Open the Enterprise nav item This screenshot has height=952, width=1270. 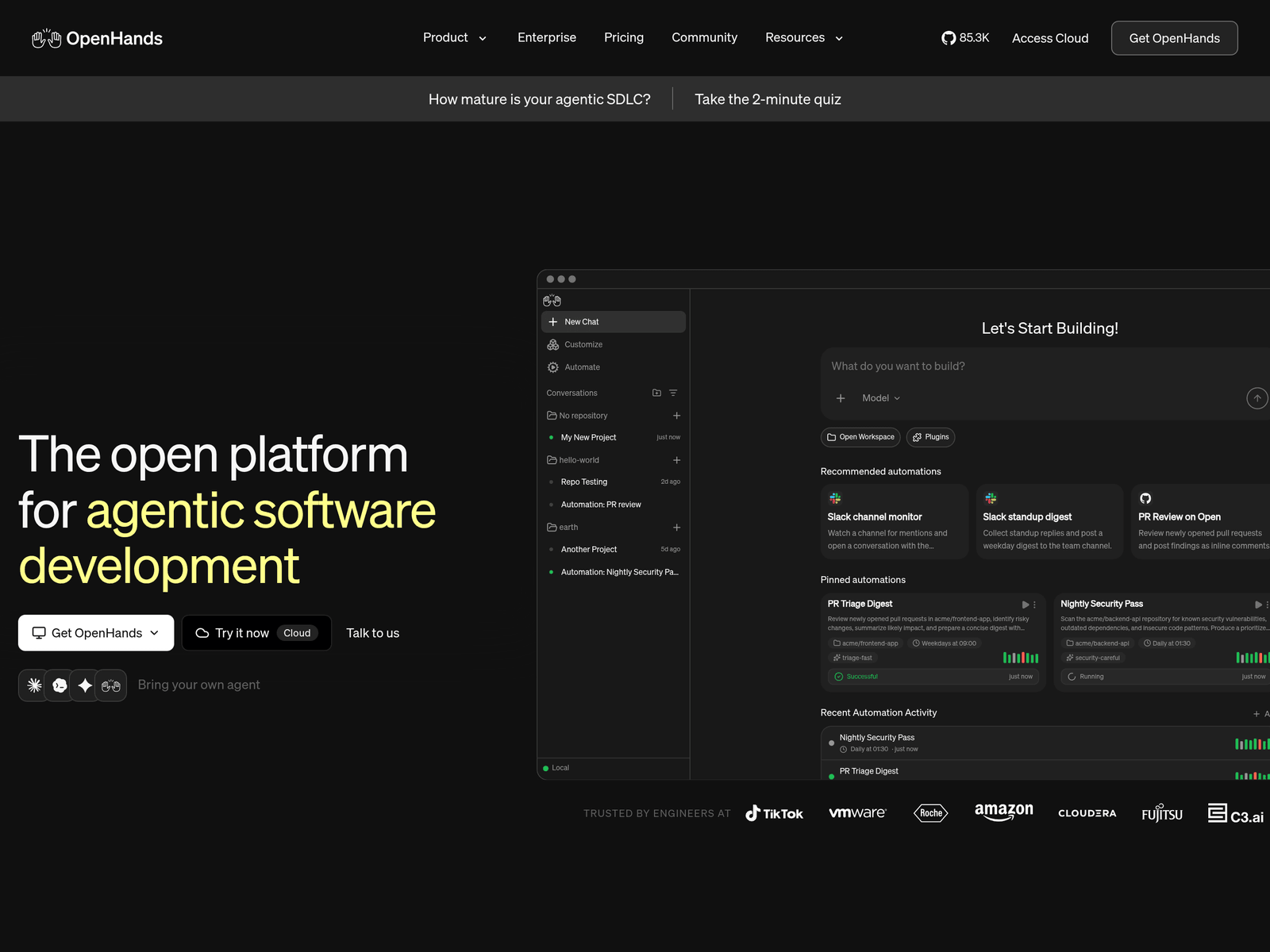547,38
